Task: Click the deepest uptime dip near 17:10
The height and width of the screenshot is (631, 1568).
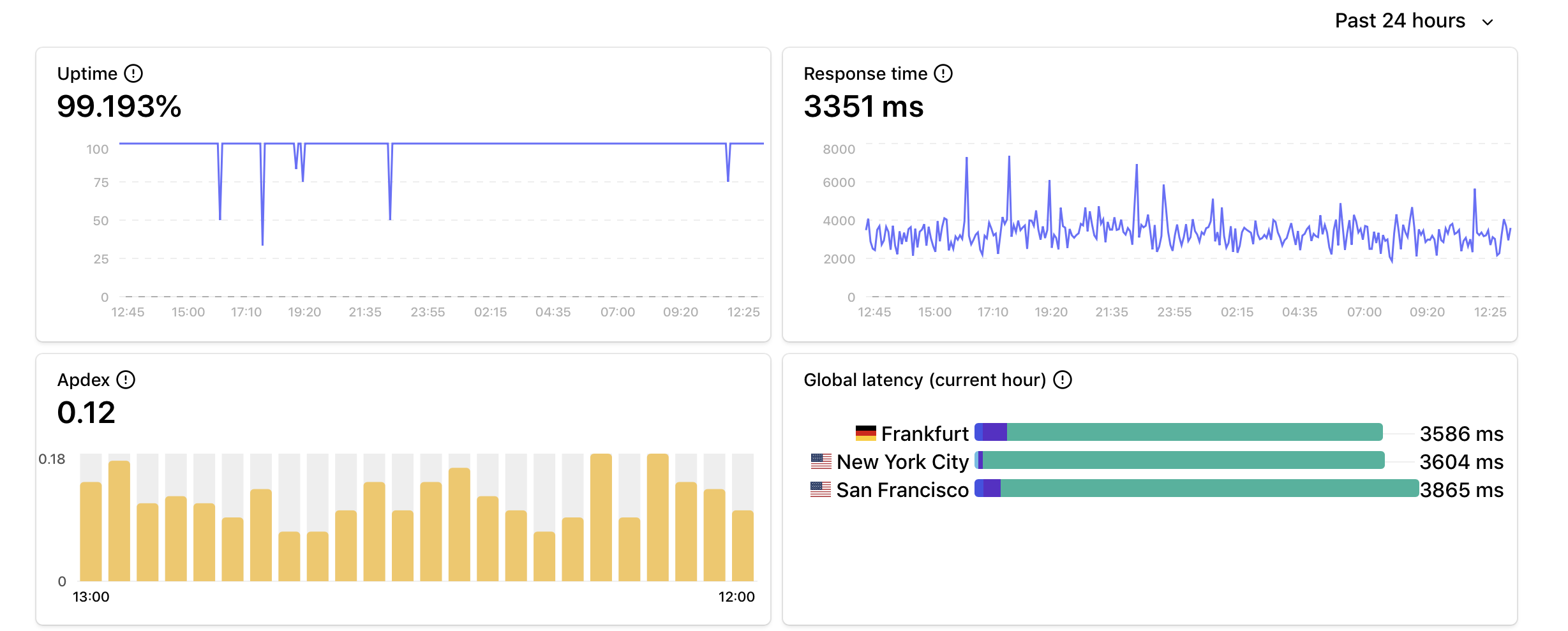Action: pyautogui.click(x=262, y=241)
